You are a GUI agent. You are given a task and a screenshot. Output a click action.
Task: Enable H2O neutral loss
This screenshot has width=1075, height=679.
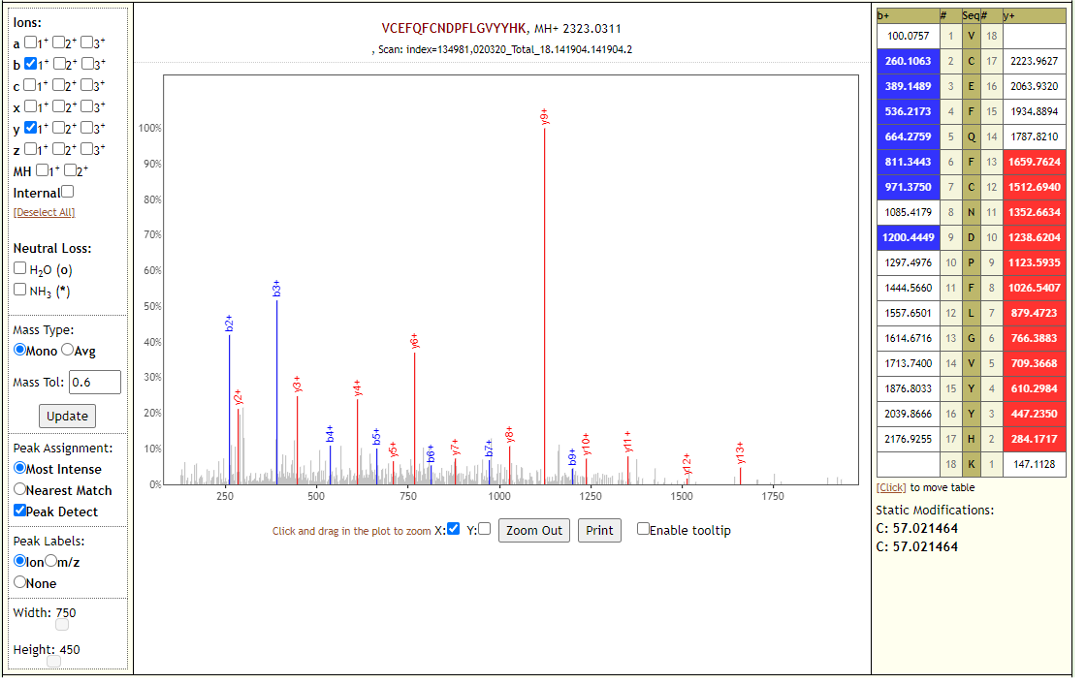click(x=20, y=268)
